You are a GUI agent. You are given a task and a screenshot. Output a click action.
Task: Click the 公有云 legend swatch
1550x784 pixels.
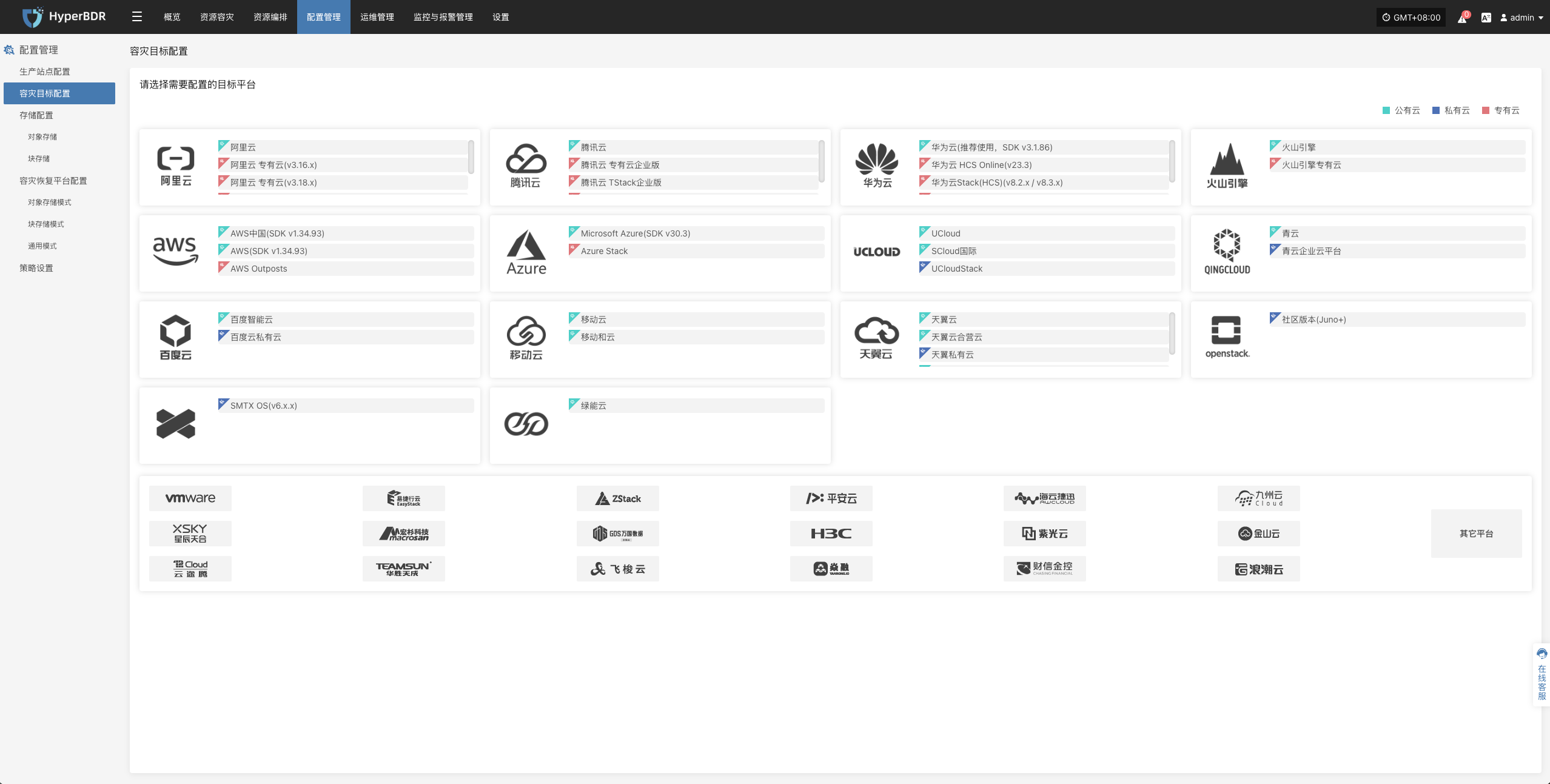[1386, 110]
